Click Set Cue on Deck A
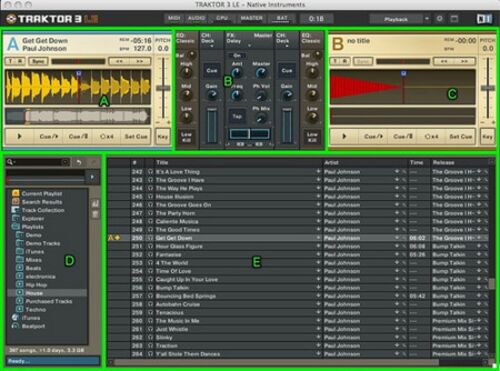 (136, 136)
